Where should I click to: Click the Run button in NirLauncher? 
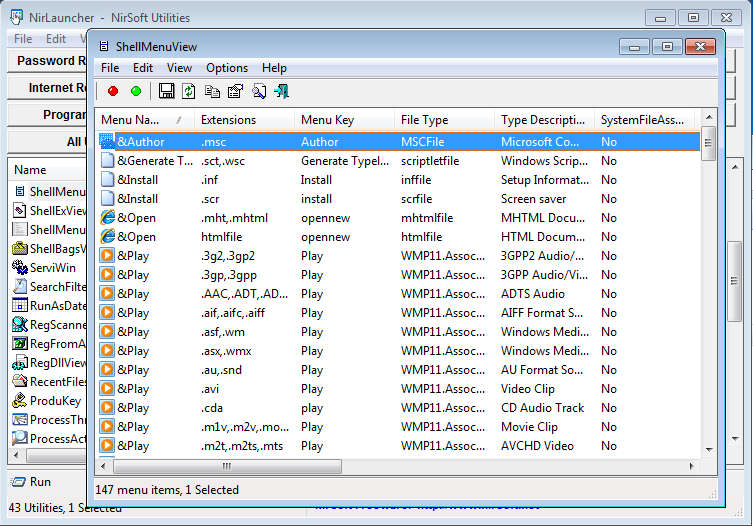[x=40, y=481]
